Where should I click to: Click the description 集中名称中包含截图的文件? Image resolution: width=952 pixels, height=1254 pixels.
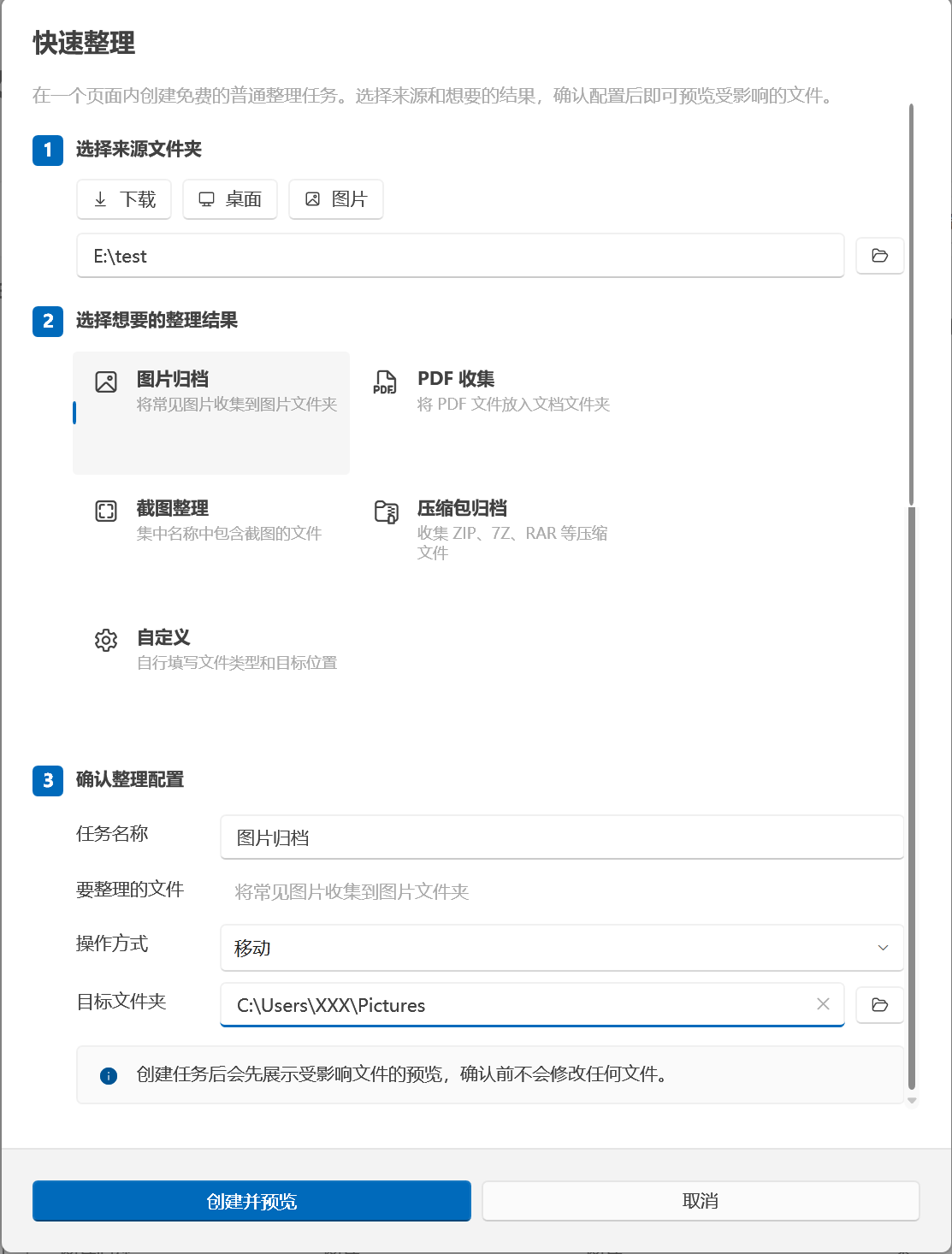click(x=229, y=533)
